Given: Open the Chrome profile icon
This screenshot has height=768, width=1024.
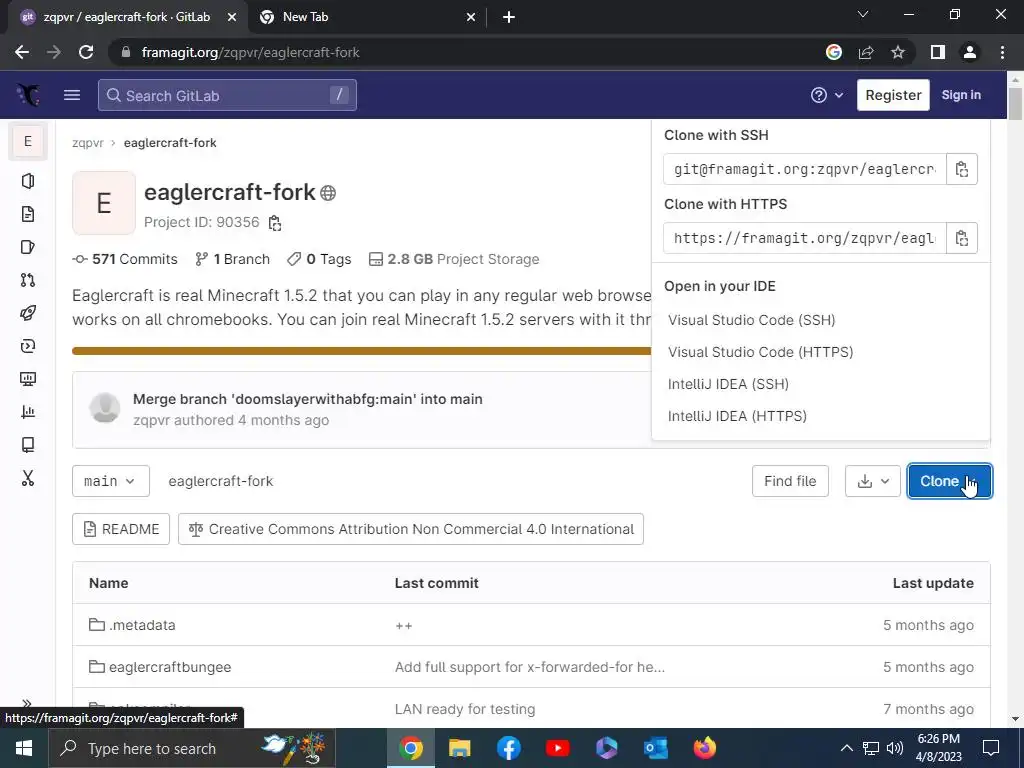Looking at the screenshot, I should point(970,52).
